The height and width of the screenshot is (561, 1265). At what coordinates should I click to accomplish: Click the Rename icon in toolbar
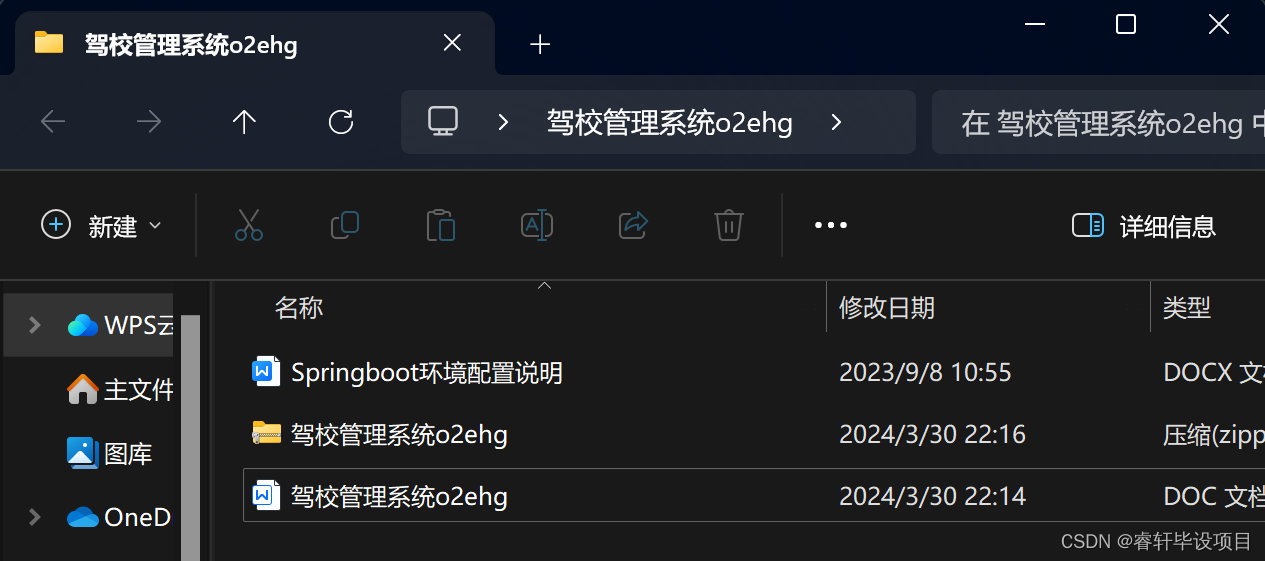tap(537, 225)
